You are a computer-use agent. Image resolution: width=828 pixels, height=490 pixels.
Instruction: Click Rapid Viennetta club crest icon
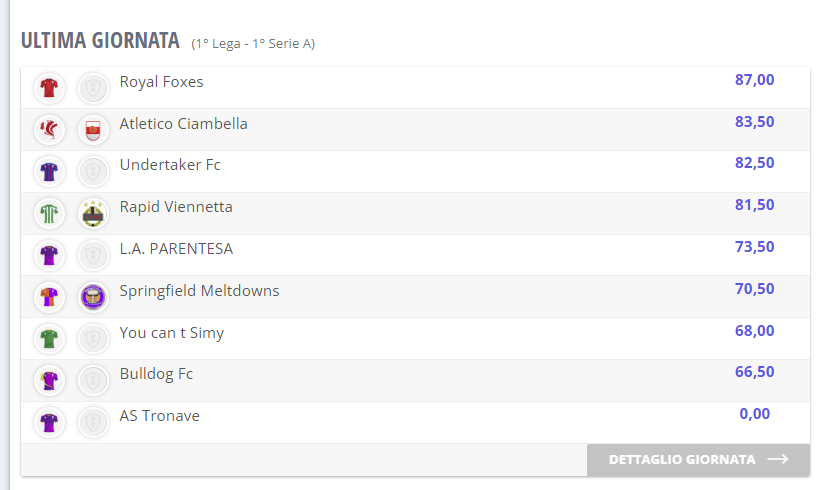pos(93,214)
